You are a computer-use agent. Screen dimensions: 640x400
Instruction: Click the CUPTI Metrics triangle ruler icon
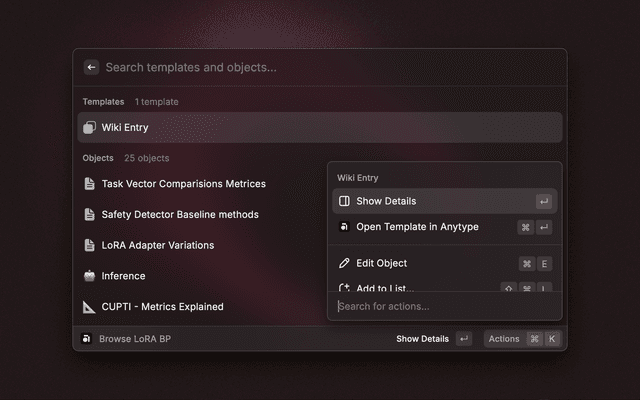89,307
